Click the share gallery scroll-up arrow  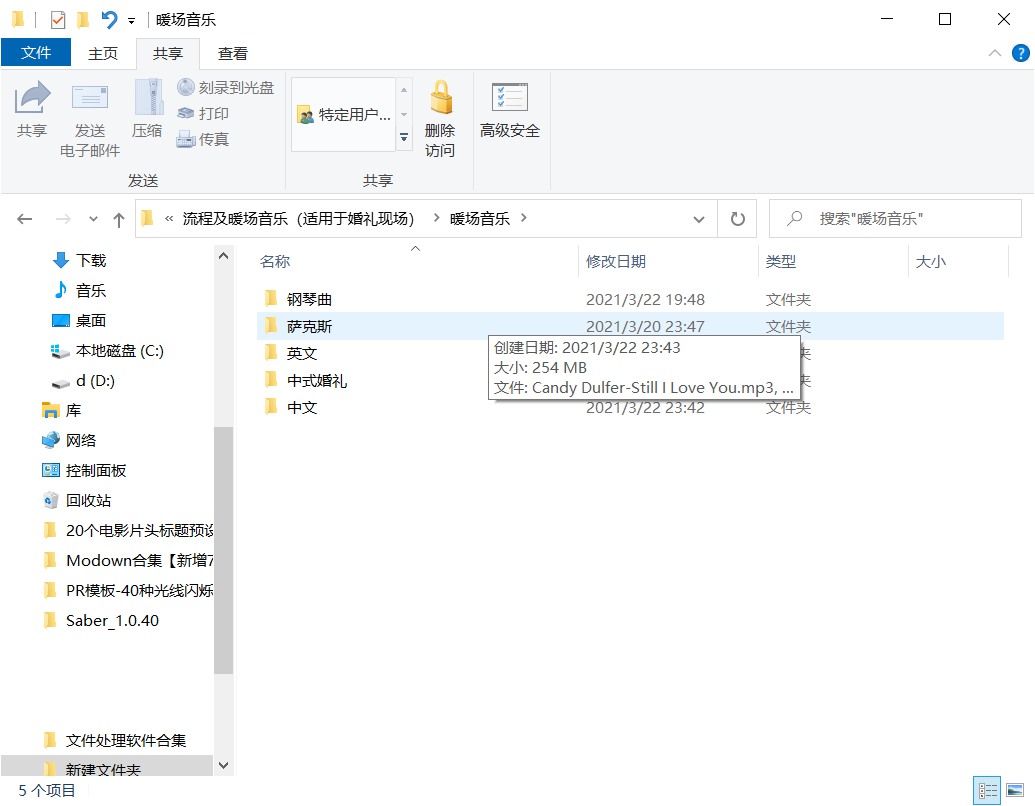point(404,90)
